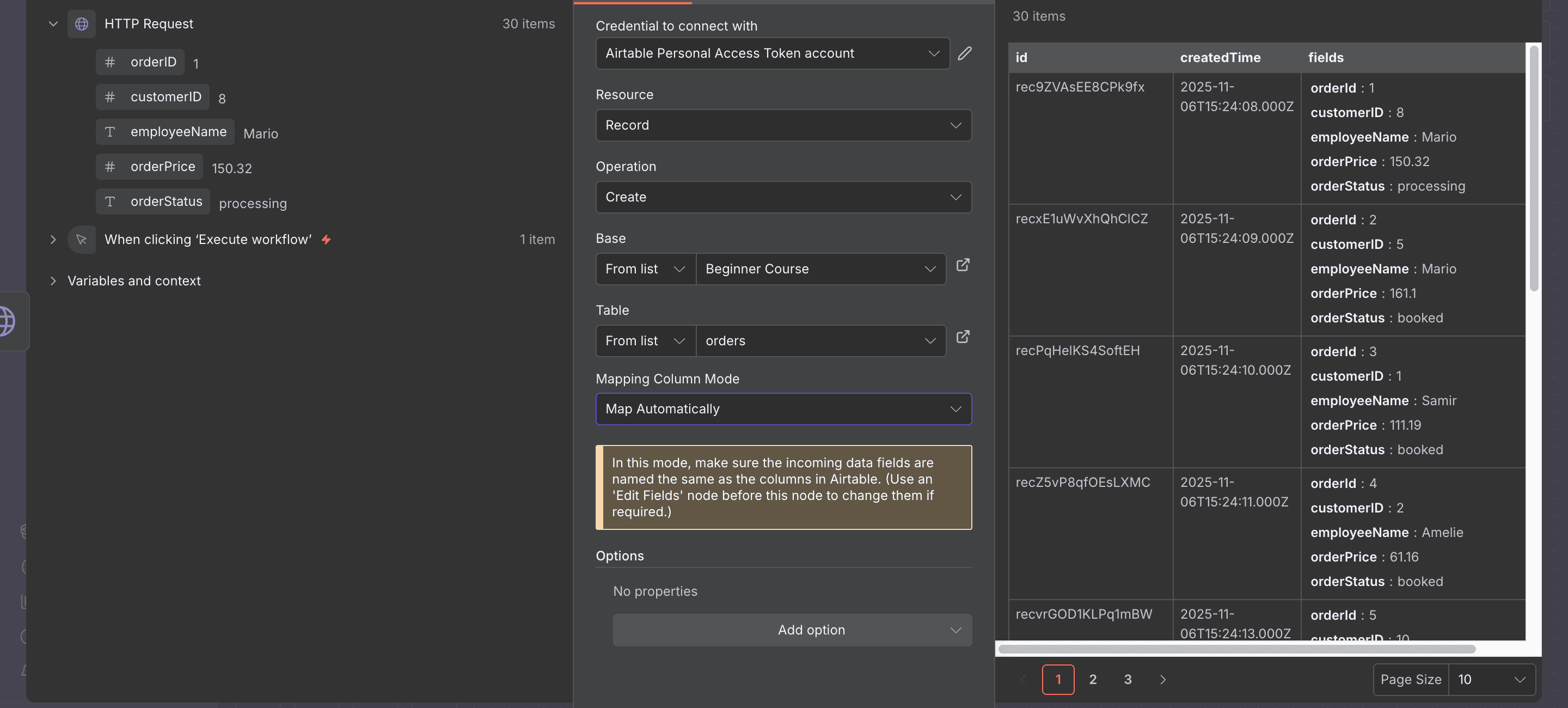Open Base in Airtable via external link icon
This screenshot has width=1568, height=708.
963,265
